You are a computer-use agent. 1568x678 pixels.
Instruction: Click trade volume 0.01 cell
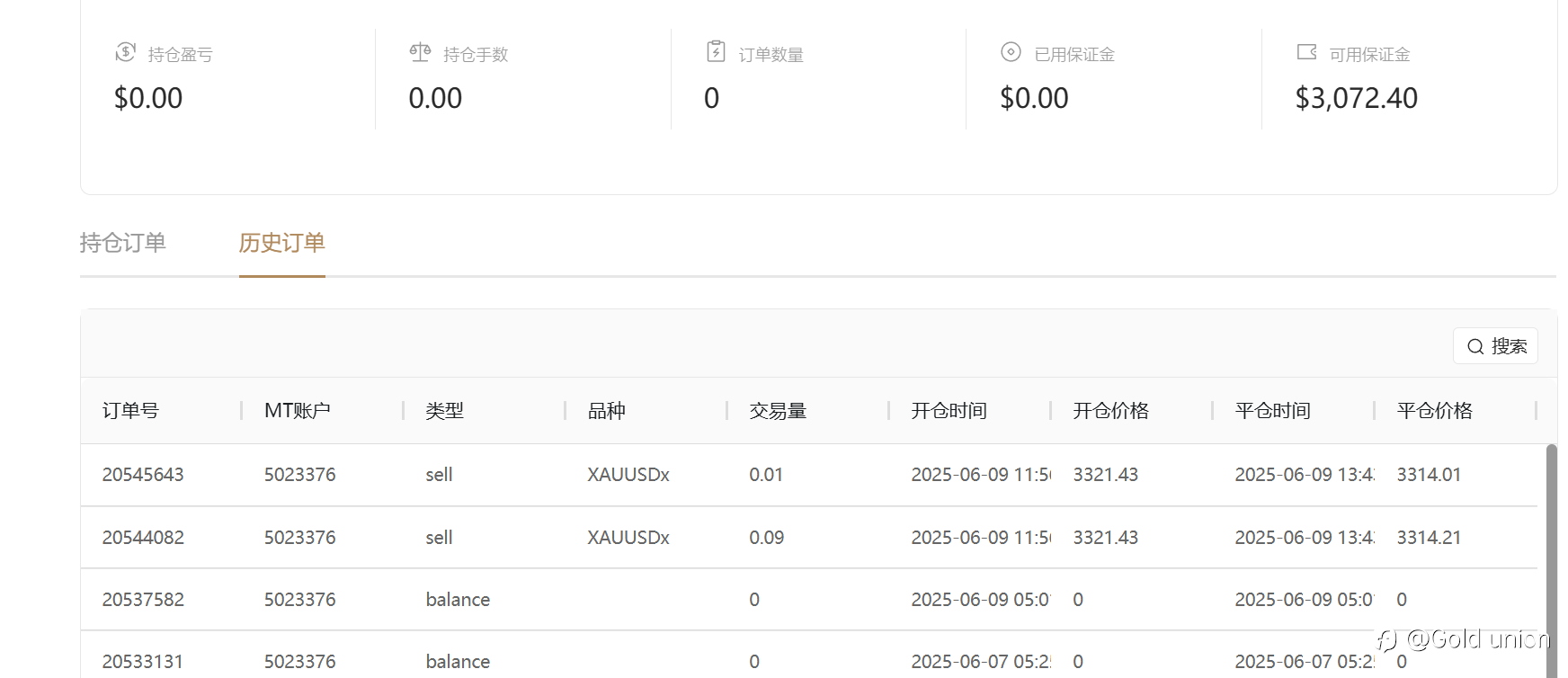click(766, 475)
